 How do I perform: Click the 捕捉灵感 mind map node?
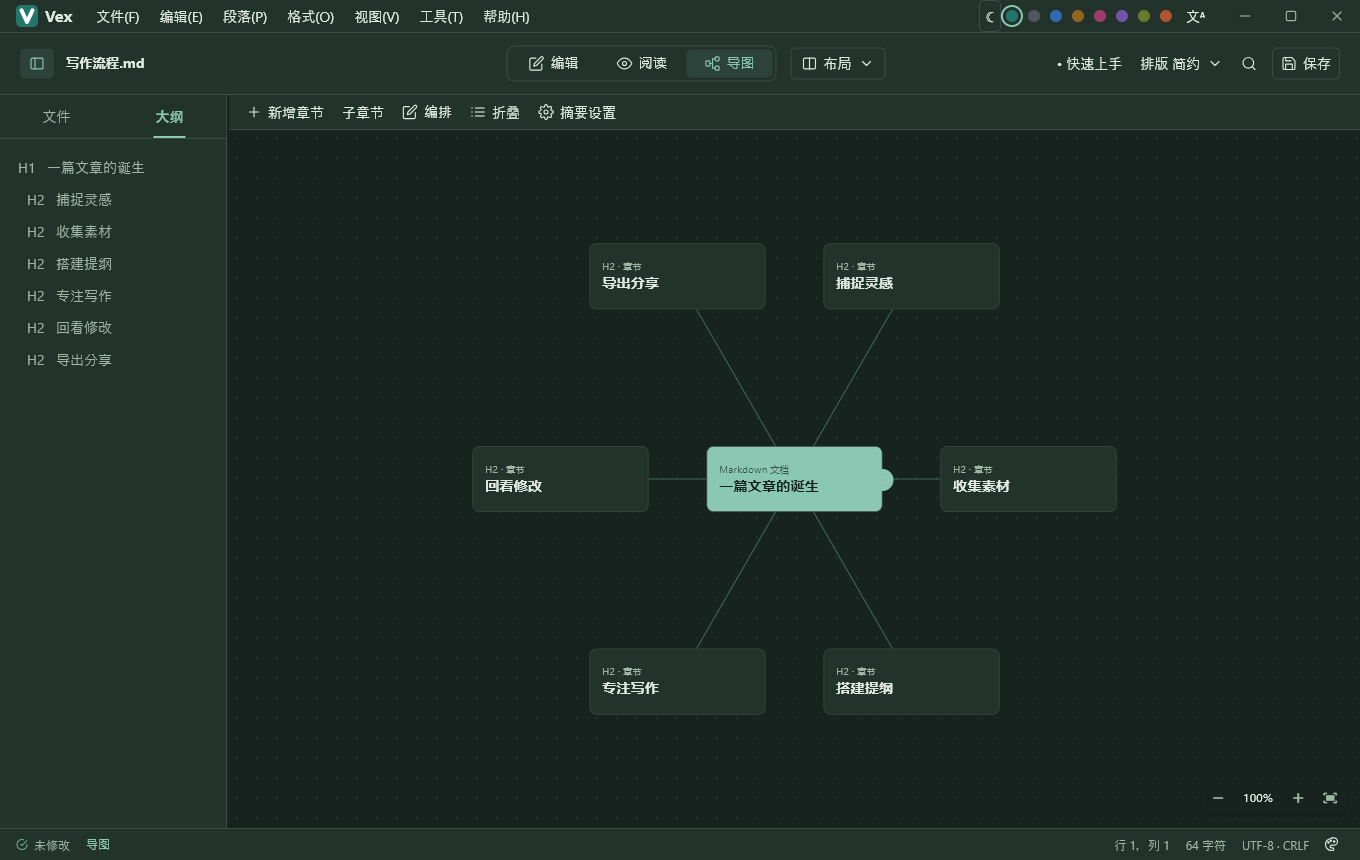pyautogui.click(x=911, y=276)
